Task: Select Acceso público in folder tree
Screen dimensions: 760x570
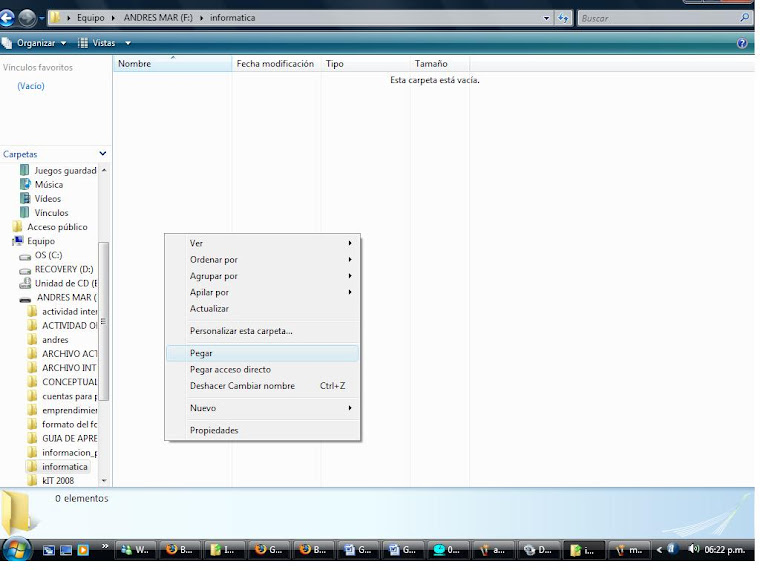Action: coord(50,227)
